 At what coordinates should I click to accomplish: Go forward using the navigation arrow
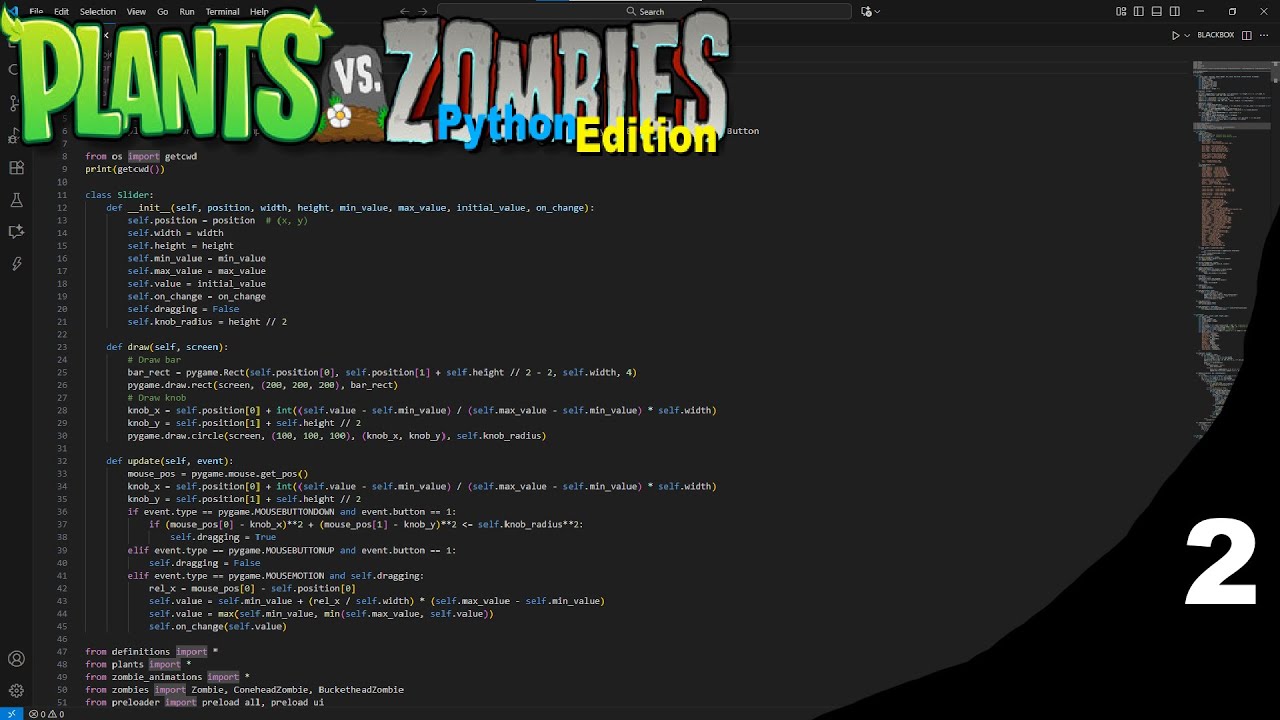coord(423,12)
